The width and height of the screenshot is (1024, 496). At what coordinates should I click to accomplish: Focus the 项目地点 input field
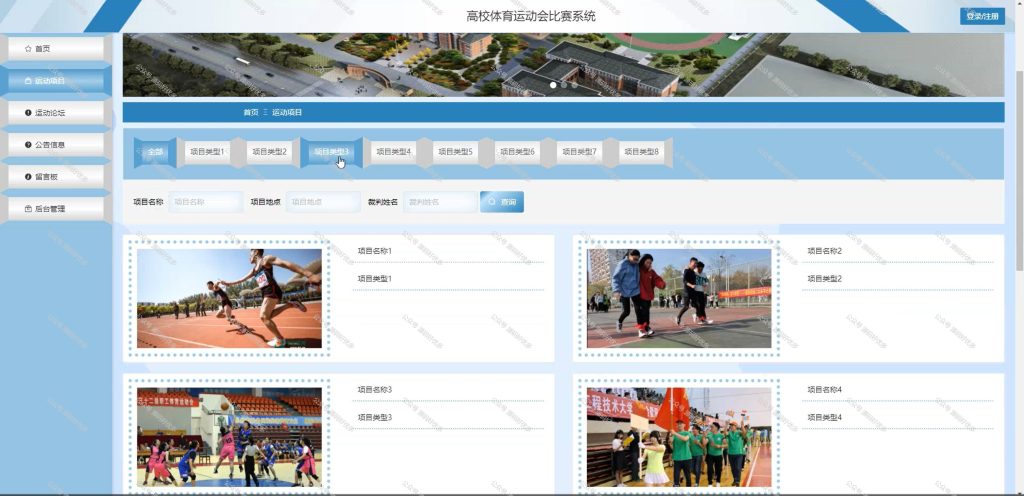(x=323, y=202)
